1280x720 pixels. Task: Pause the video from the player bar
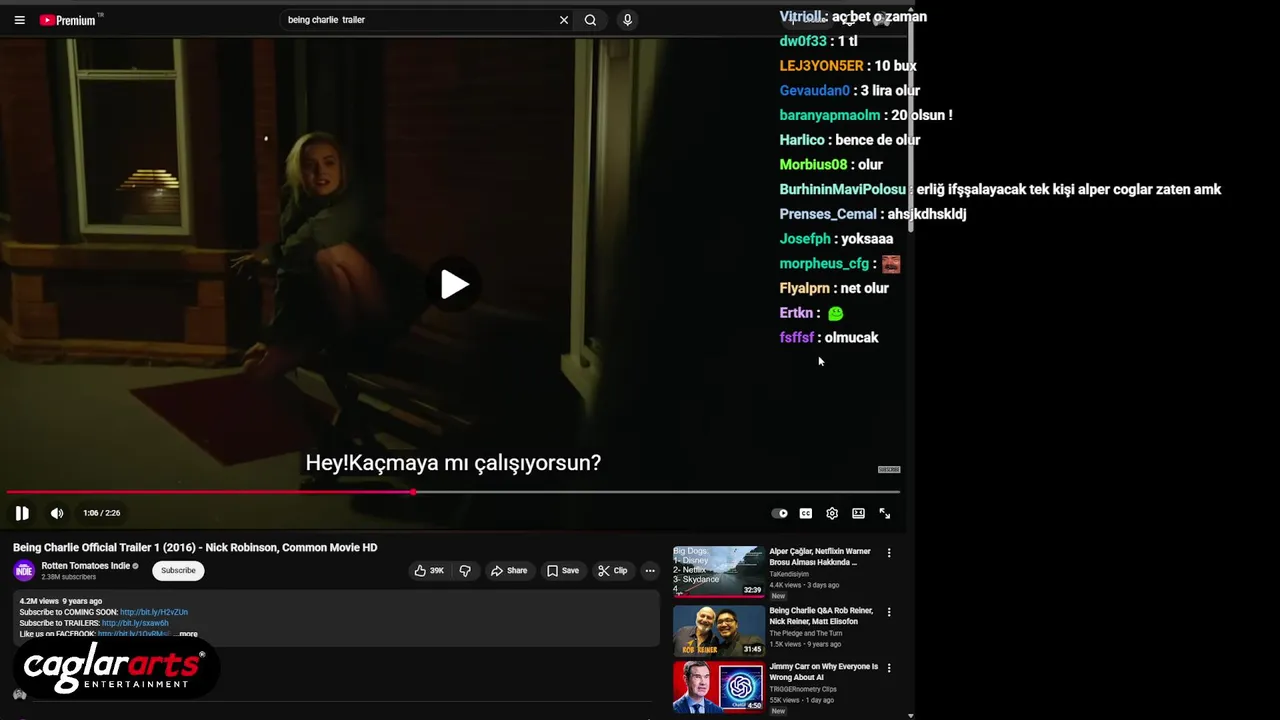tap(22, 513)
